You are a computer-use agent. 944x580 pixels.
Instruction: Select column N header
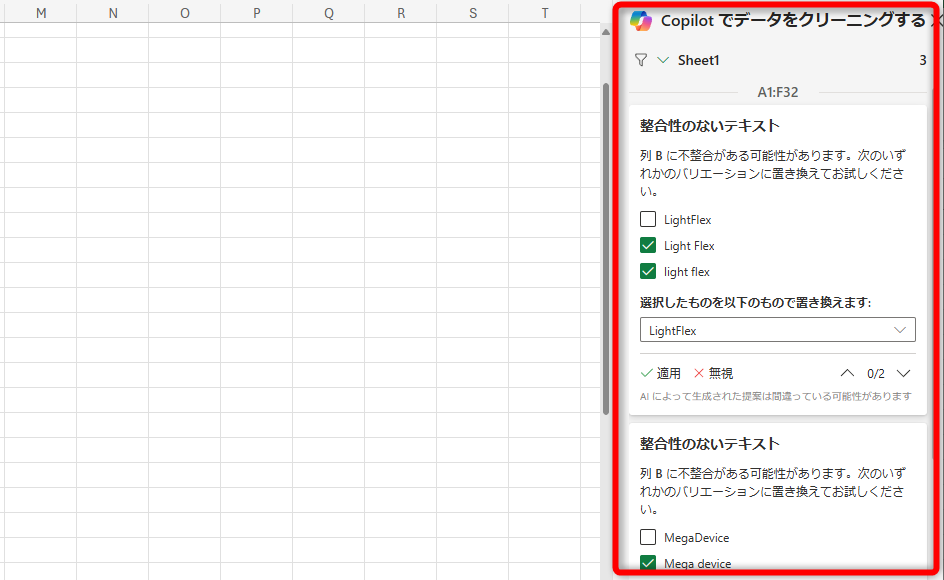113,13
